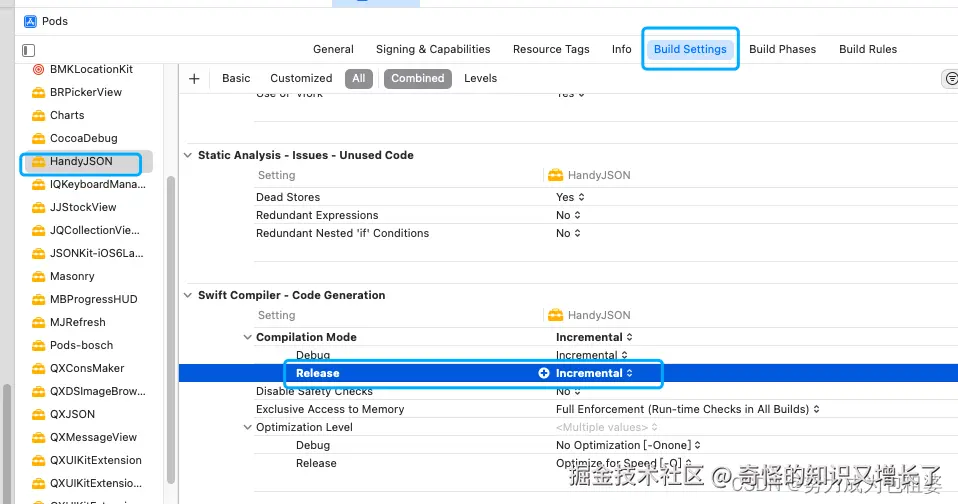The height and width of the screenshot is (504, 958).
Task: Select the Exclusive Access to Memory setting
Action: coord(330,409)
